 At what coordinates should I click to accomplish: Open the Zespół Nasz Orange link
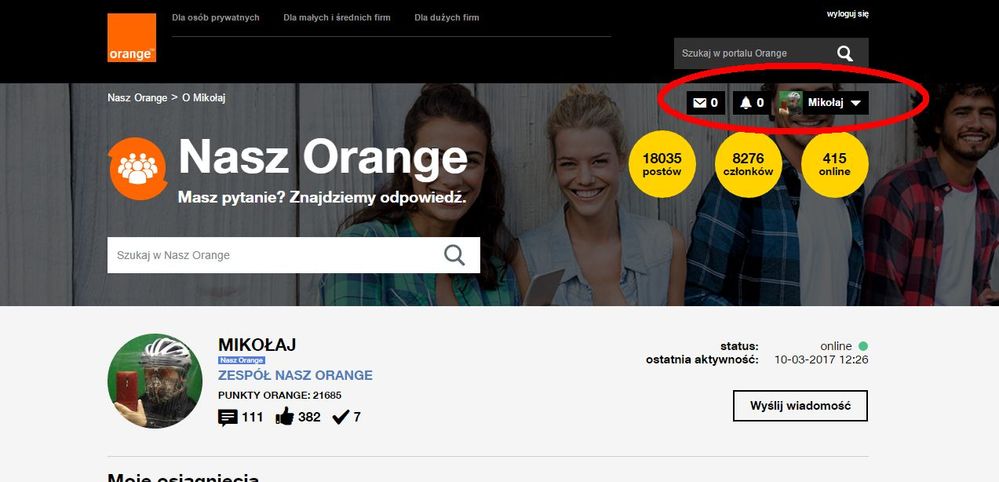295,376
